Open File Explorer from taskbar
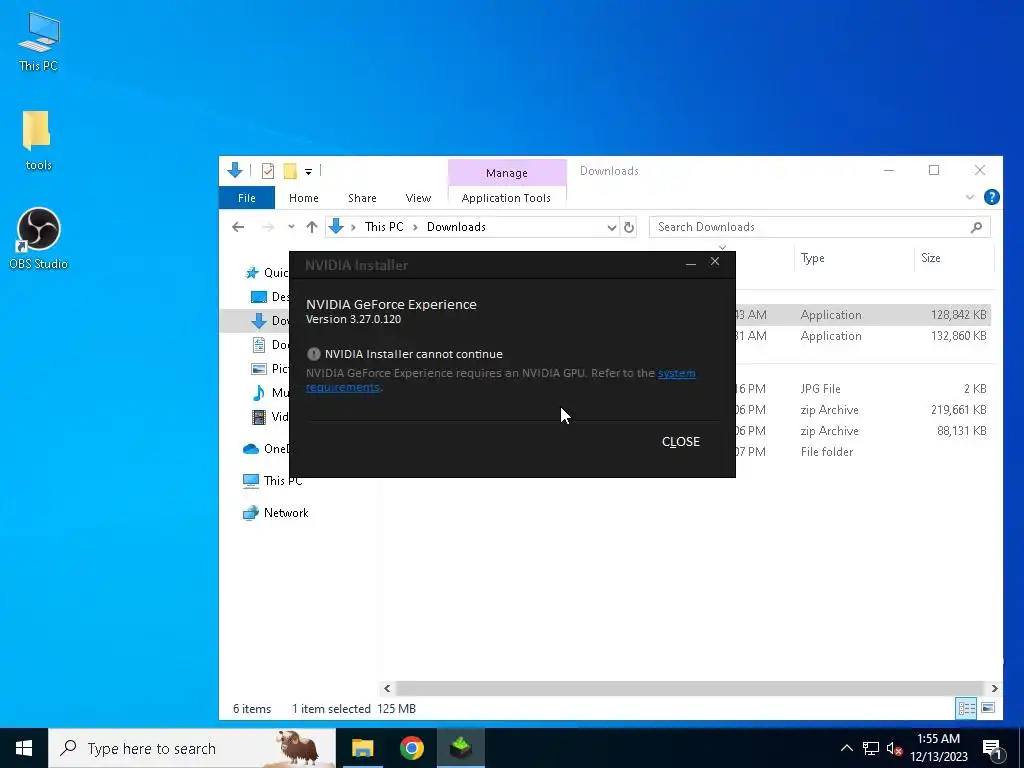The height and width of the screenshot is (768, 1024). coord(362,748)
